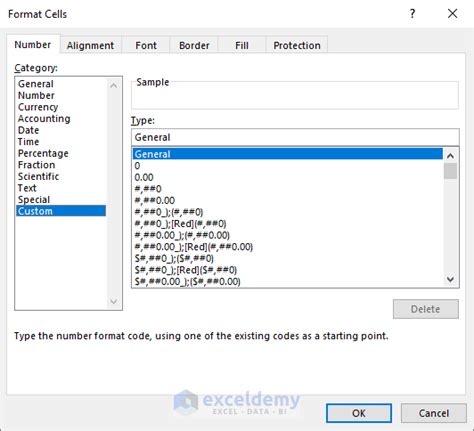Select format #,##0.00_);[Red](#,##0.00)
This screenshot has width=474, height=431.
pos(288,247)
